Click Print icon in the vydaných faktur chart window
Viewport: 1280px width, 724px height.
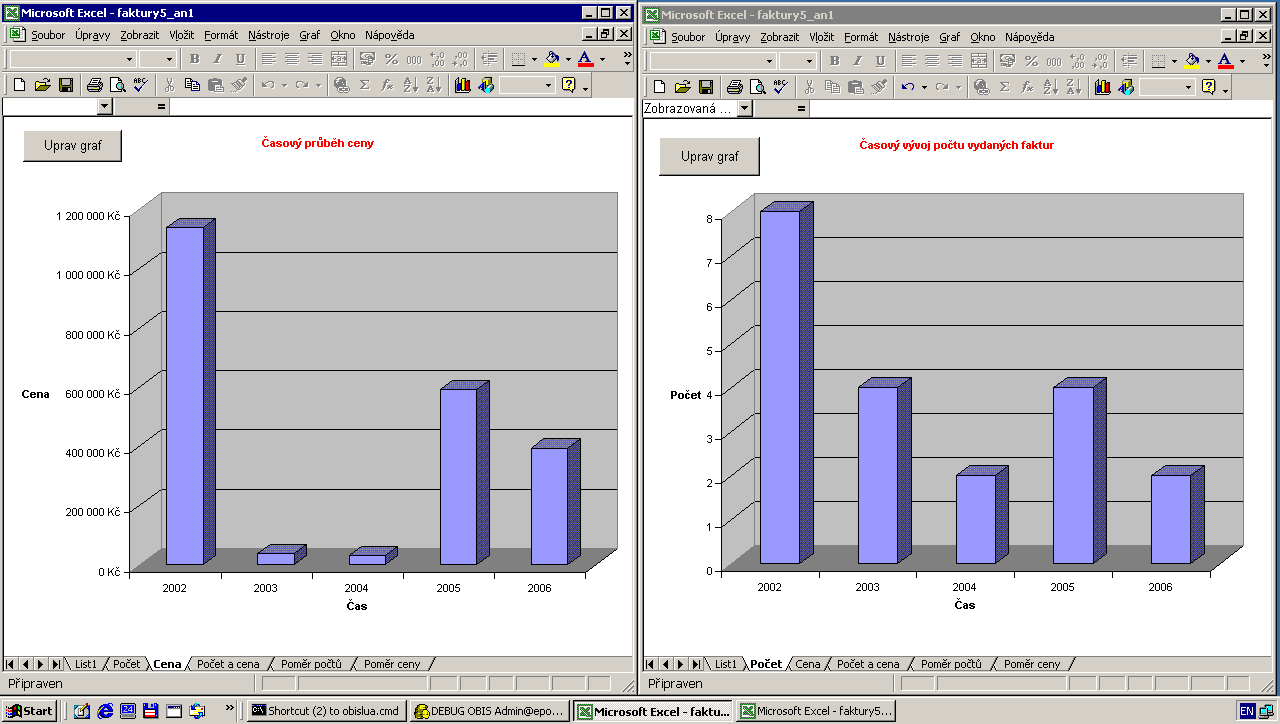(734, 87)
